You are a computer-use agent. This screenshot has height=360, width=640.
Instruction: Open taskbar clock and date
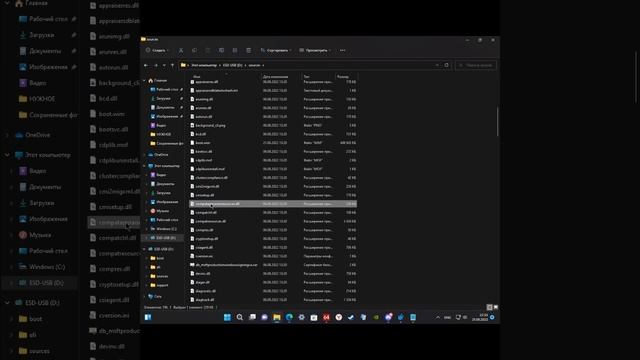point(480,317)
